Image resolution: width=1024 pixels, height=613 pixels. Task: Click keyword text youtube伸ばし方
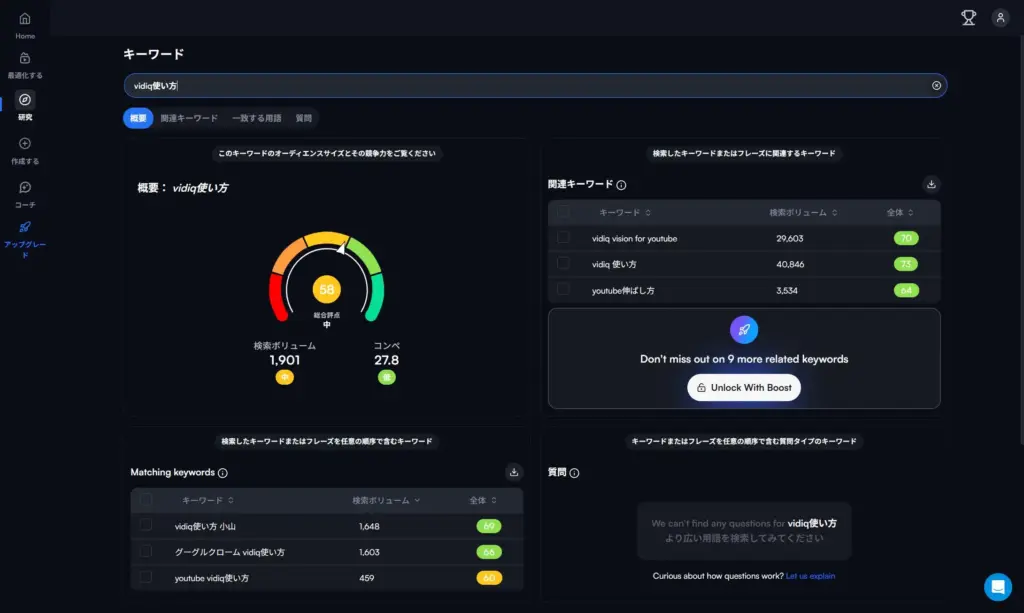pyautogui.click(x=623, y=291)
